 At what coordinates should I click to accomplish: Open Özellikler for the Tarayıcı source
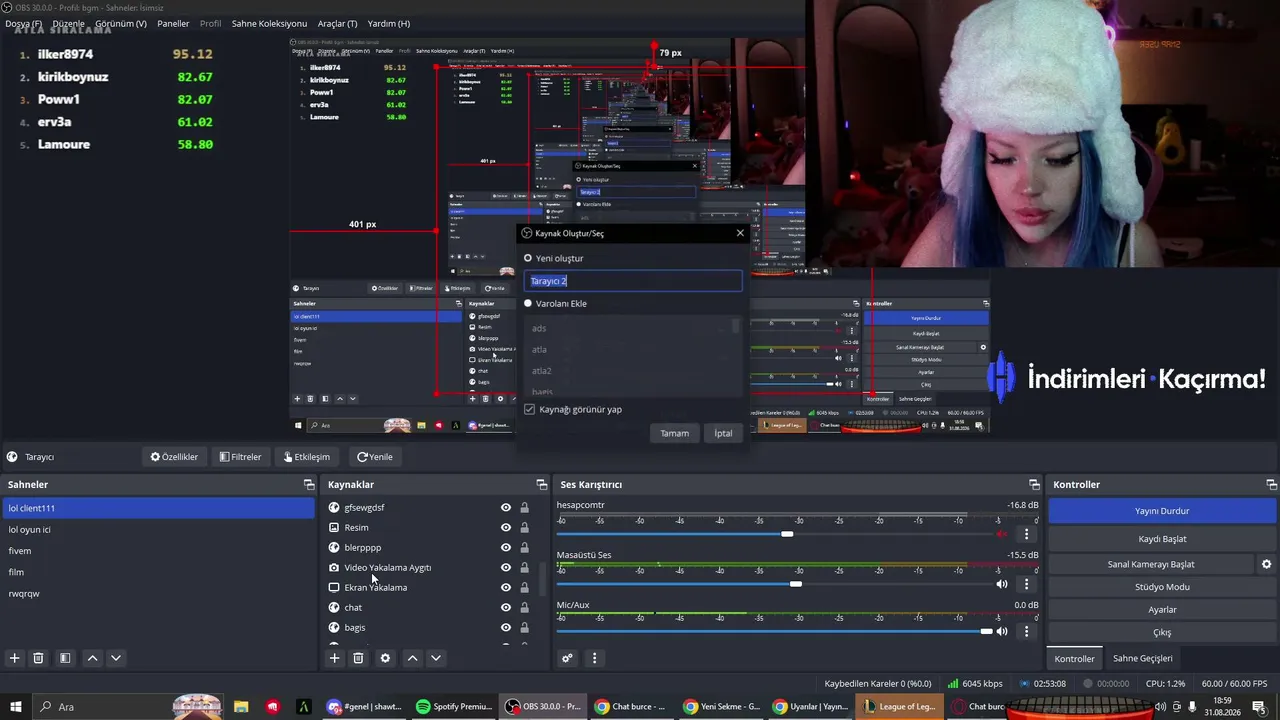[x=174, y=457]
